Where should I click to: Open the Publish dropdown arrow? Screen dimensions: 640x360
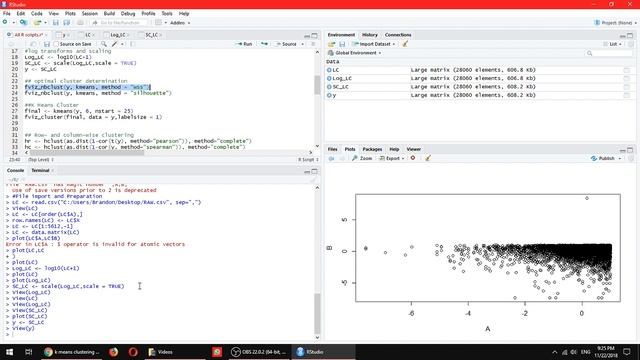pos(620,158)
